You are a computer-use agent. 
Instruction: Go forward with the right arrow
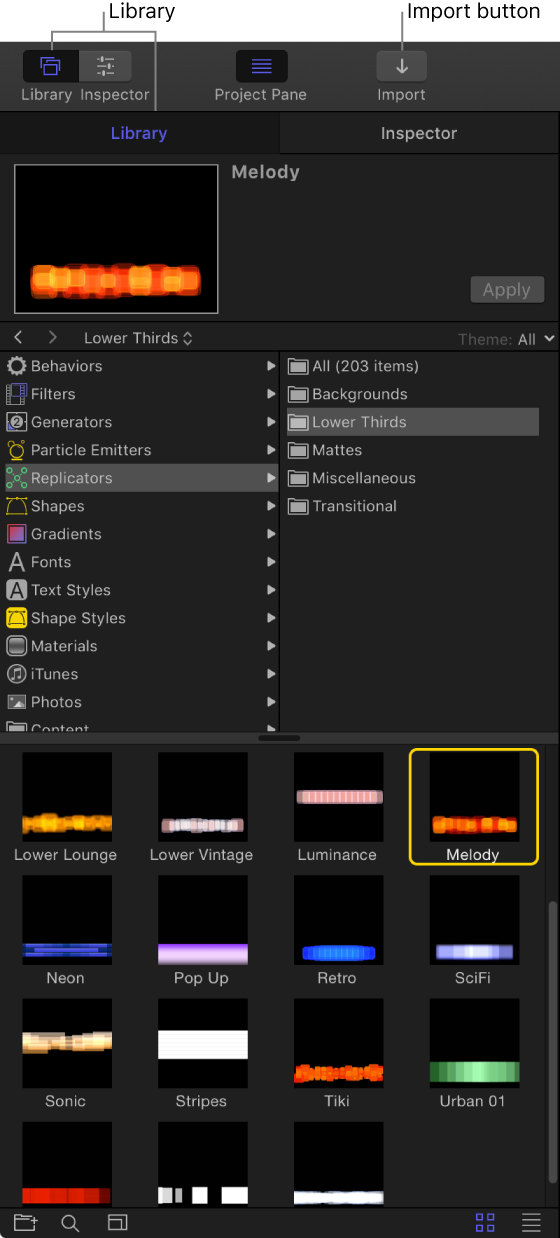click(53, 338)
